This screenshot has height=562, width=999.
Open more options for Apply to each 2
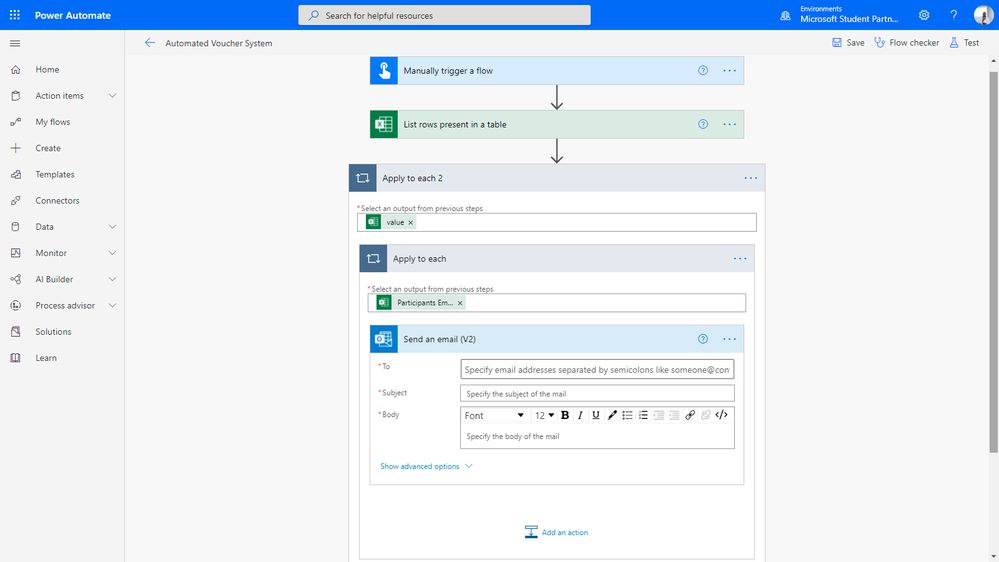(751, 178)
